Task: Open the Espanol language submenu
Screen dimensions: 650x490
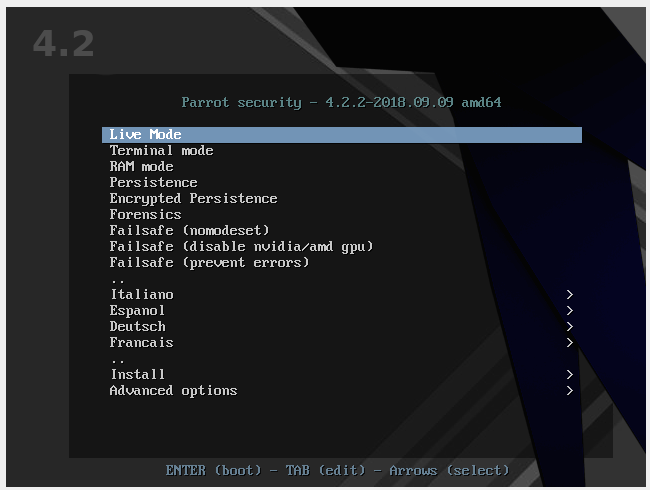Action: tap(137, 311)
